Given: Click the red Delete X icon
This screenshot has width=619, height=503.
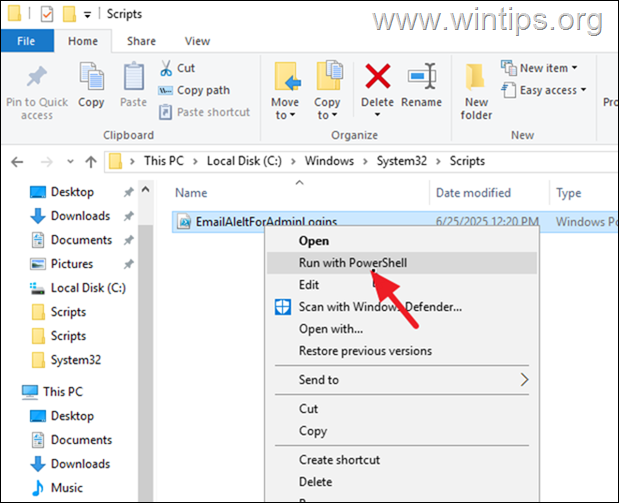Looking at the screenshot, I should click(378, 76).
